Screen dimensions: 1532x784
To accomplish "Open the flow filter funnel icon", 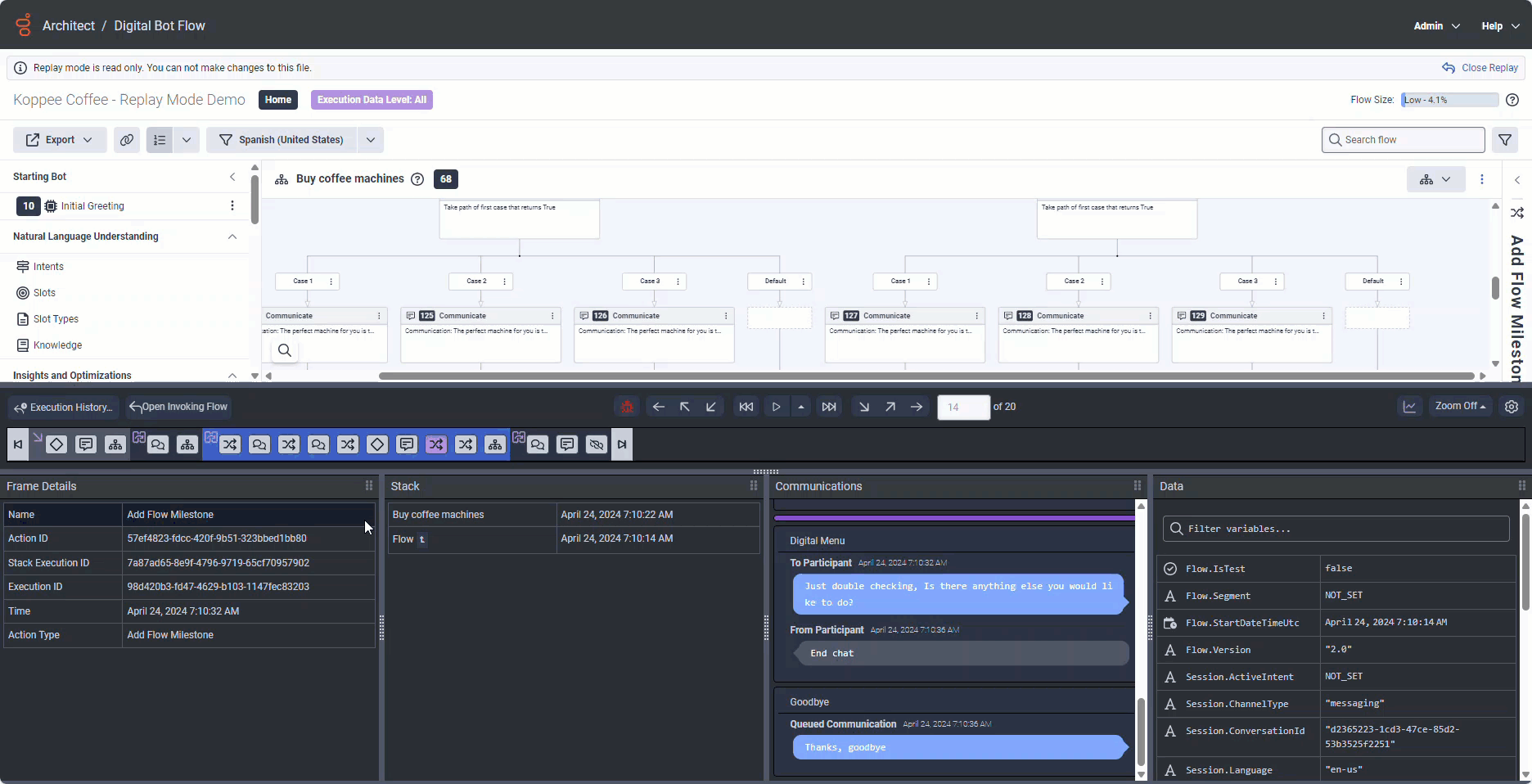I will click(x=1505, y=140).
